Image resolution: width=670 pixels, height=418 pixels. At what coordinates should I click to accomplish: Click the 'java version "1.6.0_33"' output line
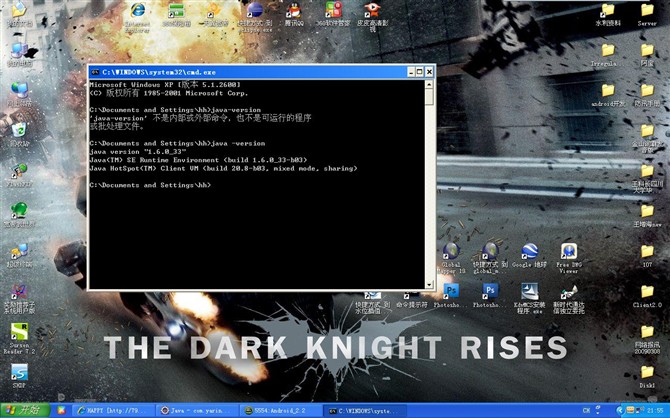(138, 152)
